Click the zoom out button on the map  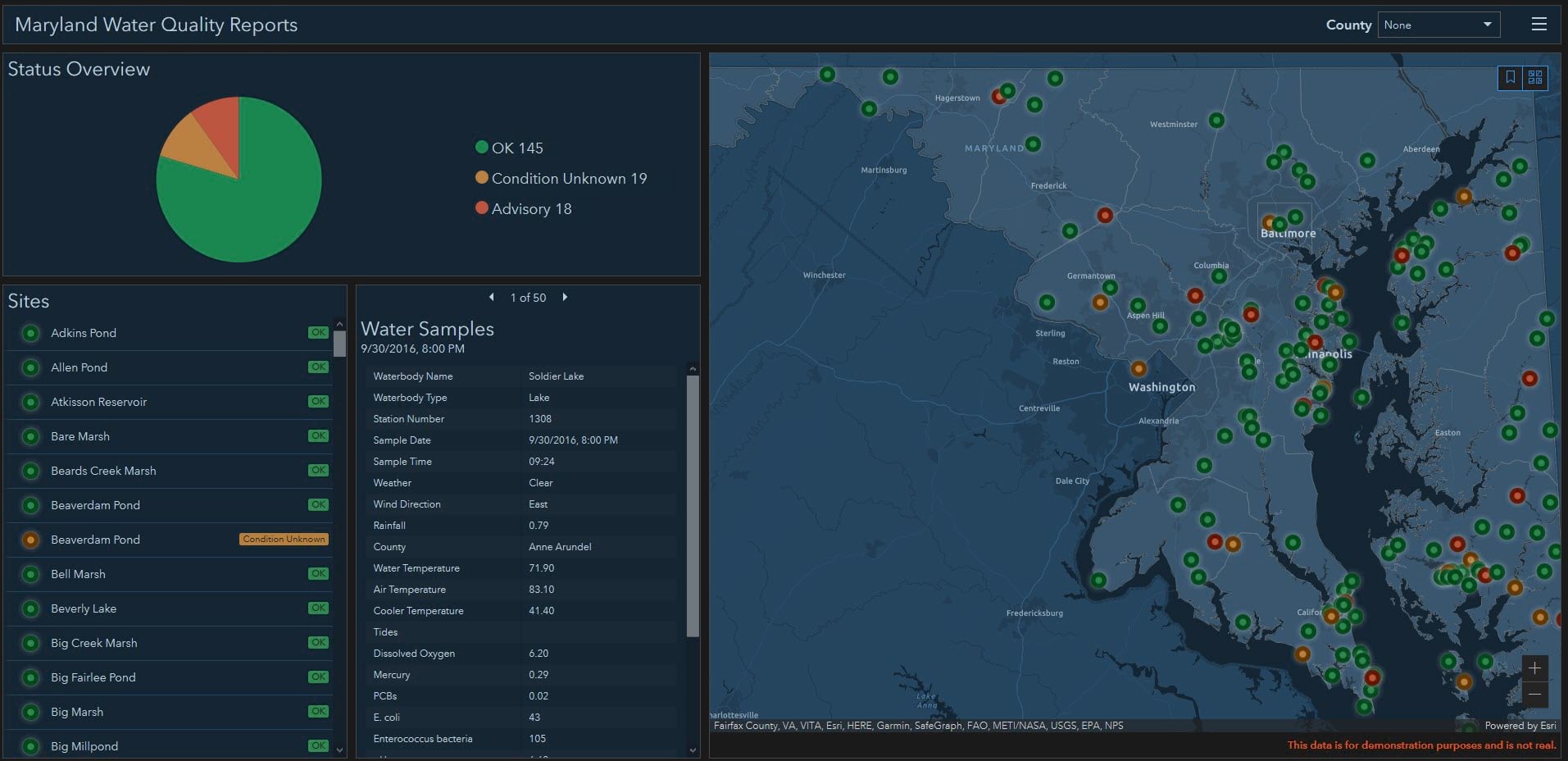(x=1536, y=695)
